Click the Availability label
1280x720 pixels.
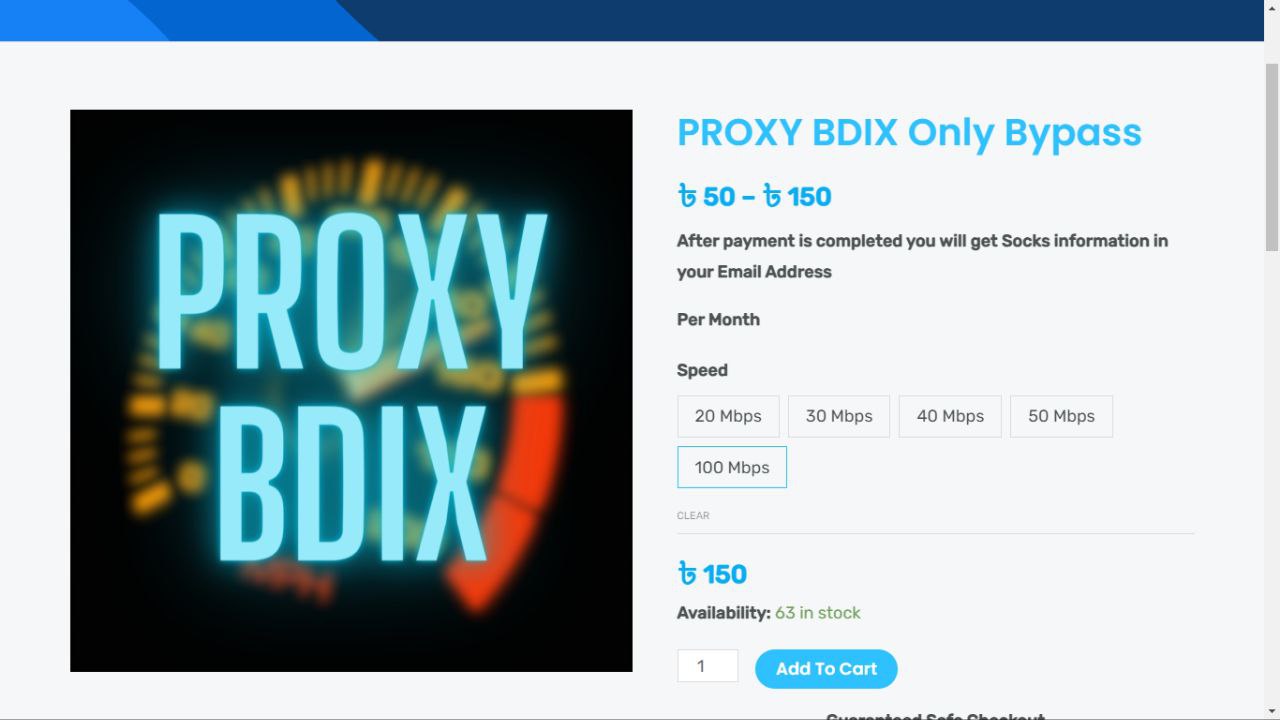point(724,613)
